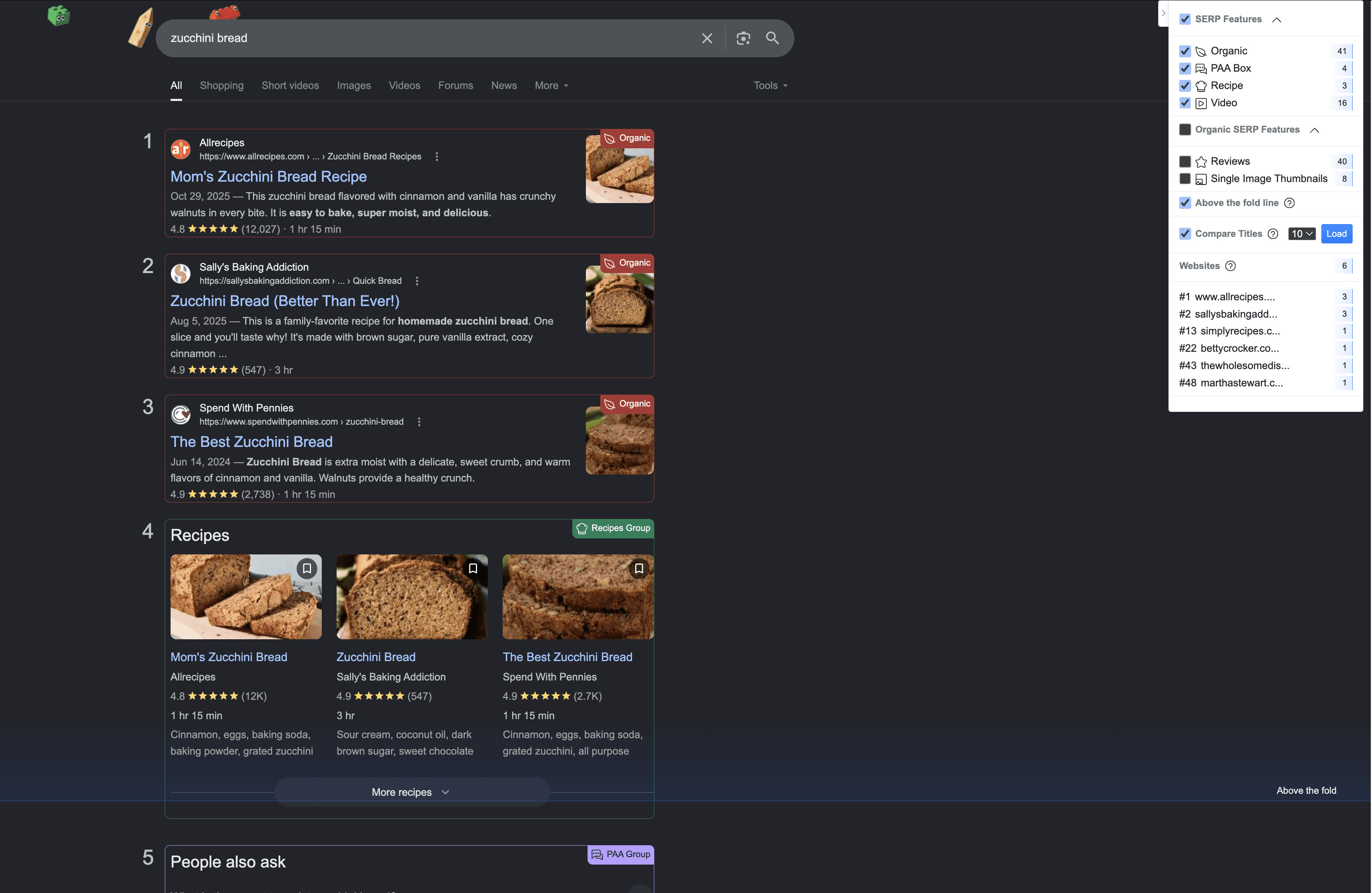Click the Sally's Baking Addiction favicon

pyautogui.click(x=180, y=274)
